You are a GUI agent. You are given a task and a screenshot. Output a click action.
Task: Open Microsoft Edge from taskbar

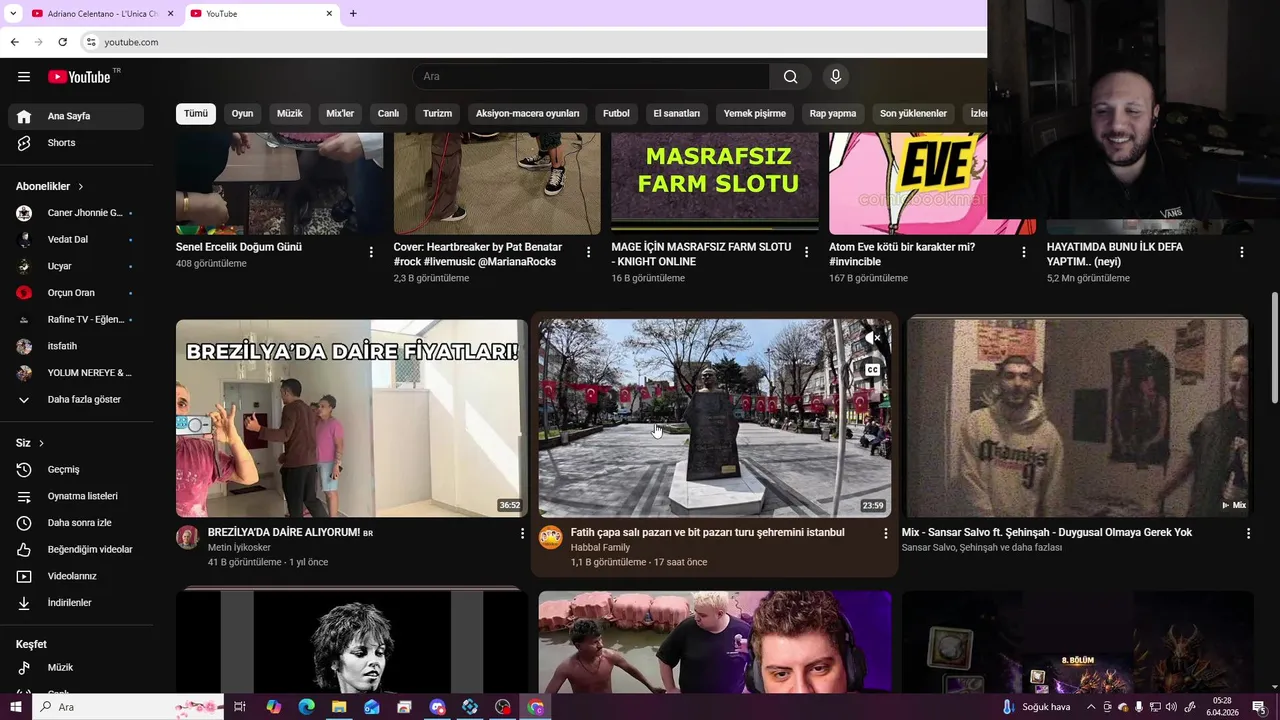point(307,707)
